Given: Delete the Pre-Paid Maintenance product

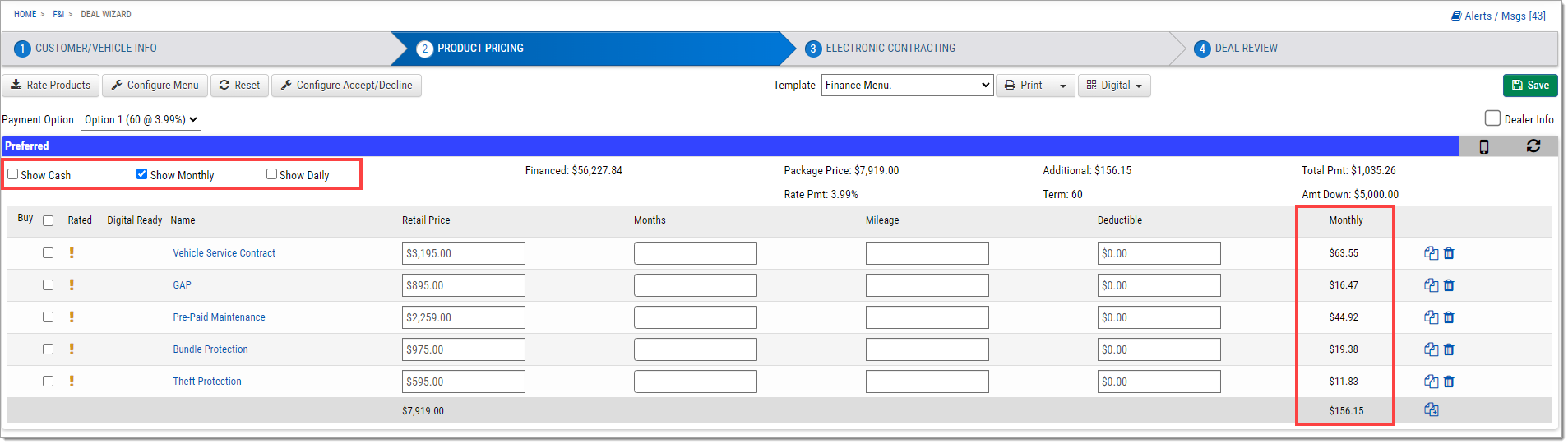Looking at the screenshot, I should coord(1449,317).
